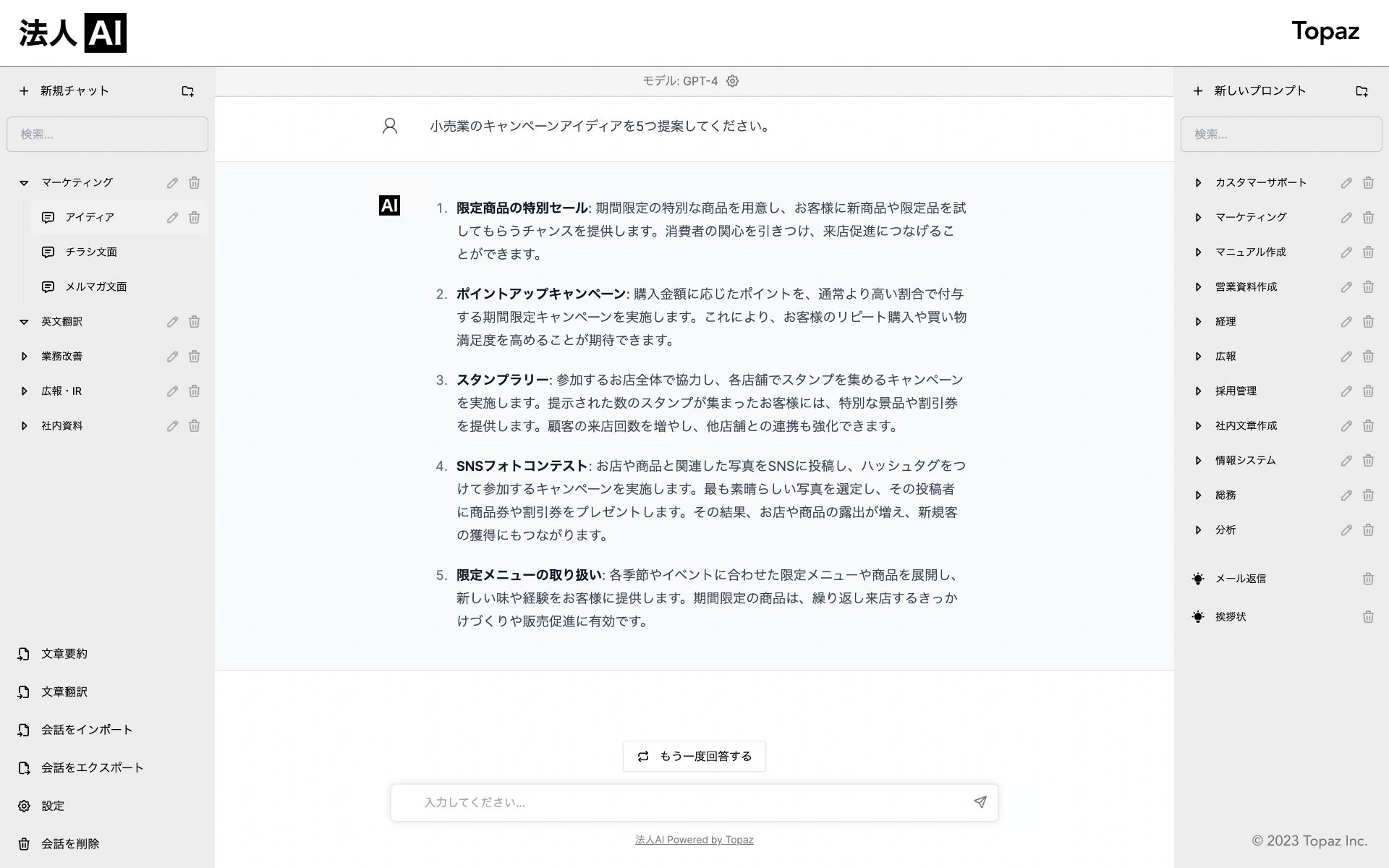Delete the メール返信 prompt
This screenshot has width=1389, height=868.
(x=1367, y=579)
